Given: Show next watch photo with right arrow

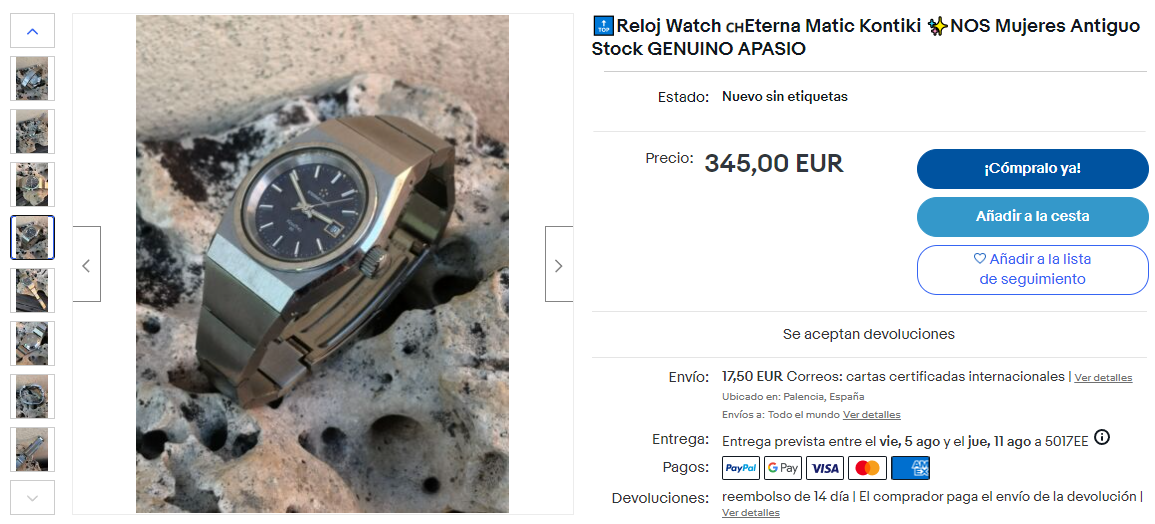Looking at the screenshot, I should click(x=558, y=264).
